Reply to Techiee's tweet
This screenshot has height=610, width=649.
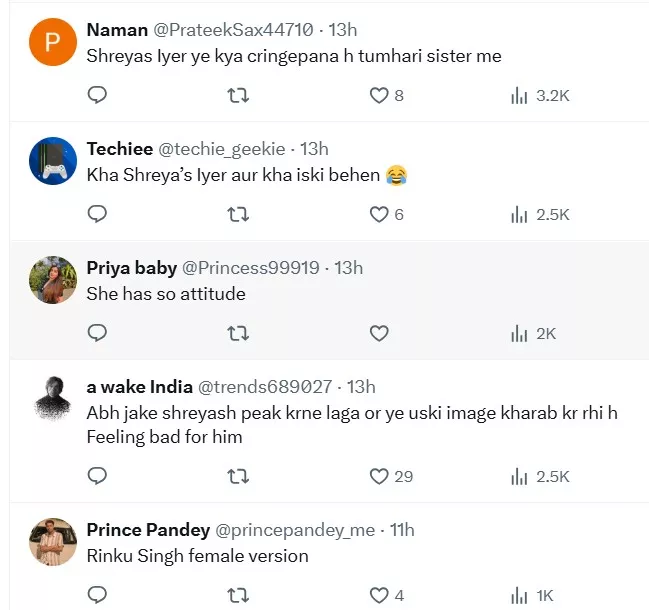click(97, 214)
